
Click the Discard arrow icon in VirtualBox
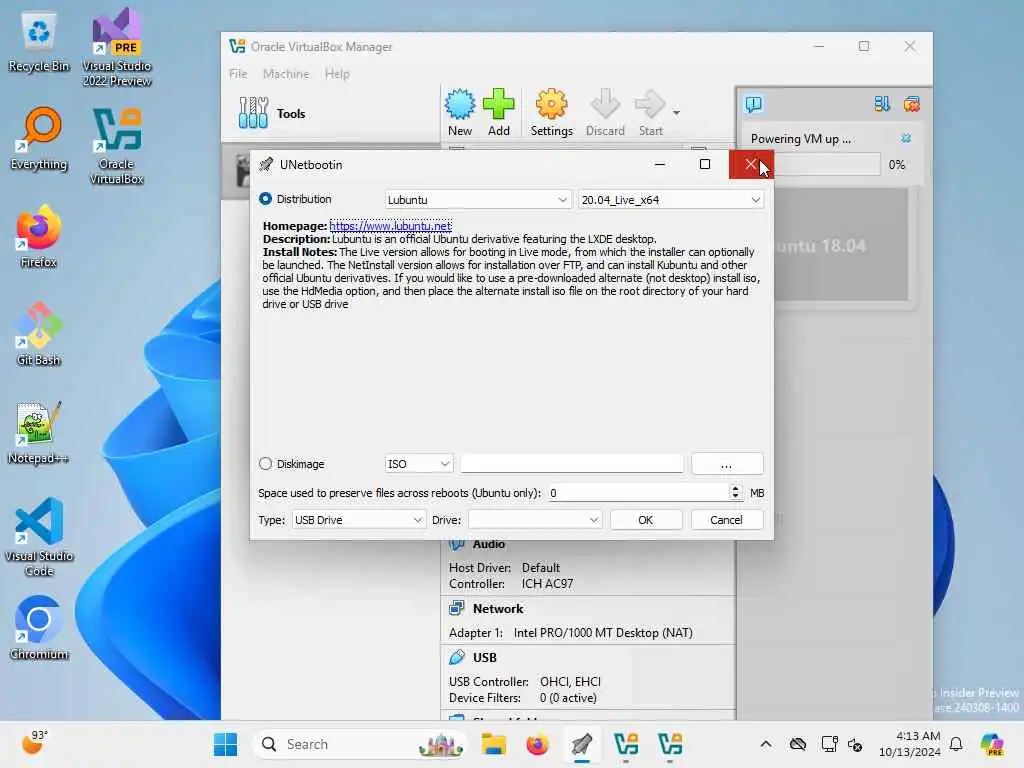click(605, 112)
